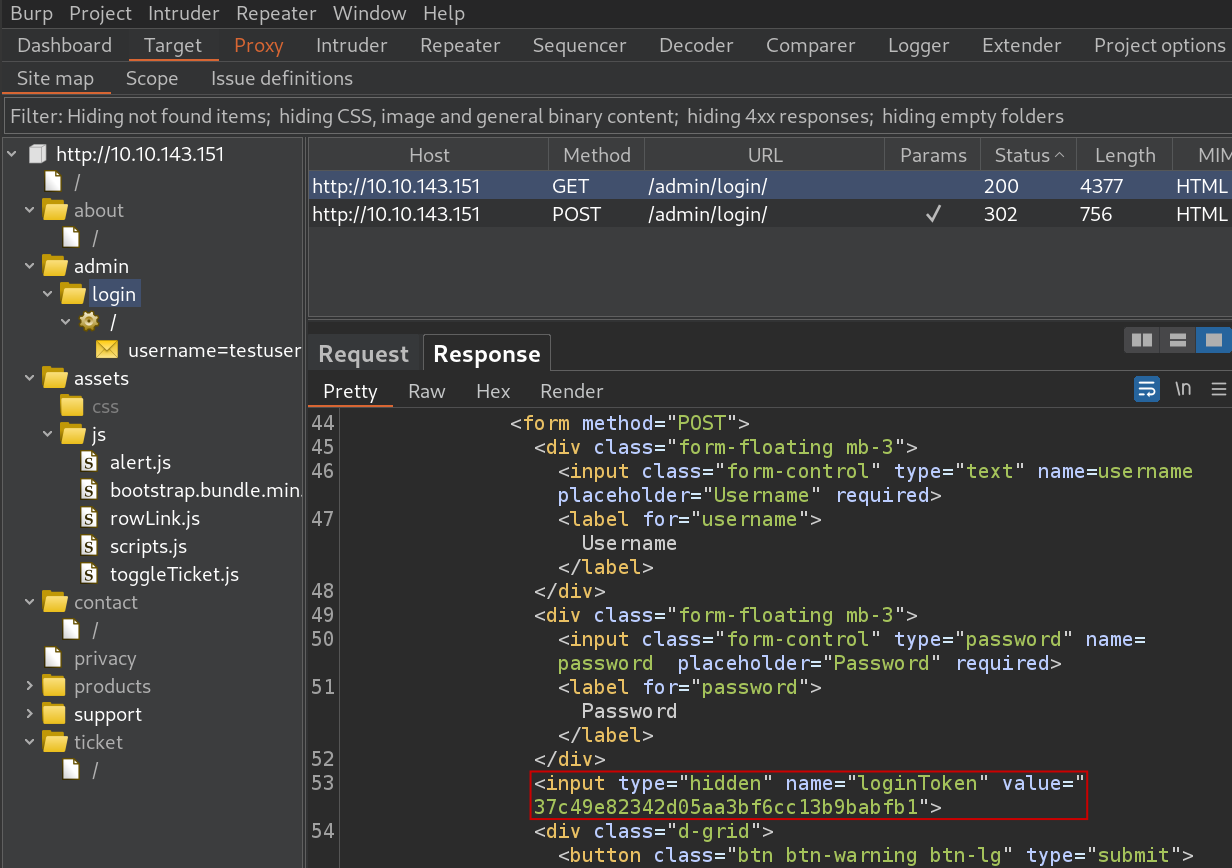
Task: Select the POST /admin/login/ row
Action: (x=770, y=214)
